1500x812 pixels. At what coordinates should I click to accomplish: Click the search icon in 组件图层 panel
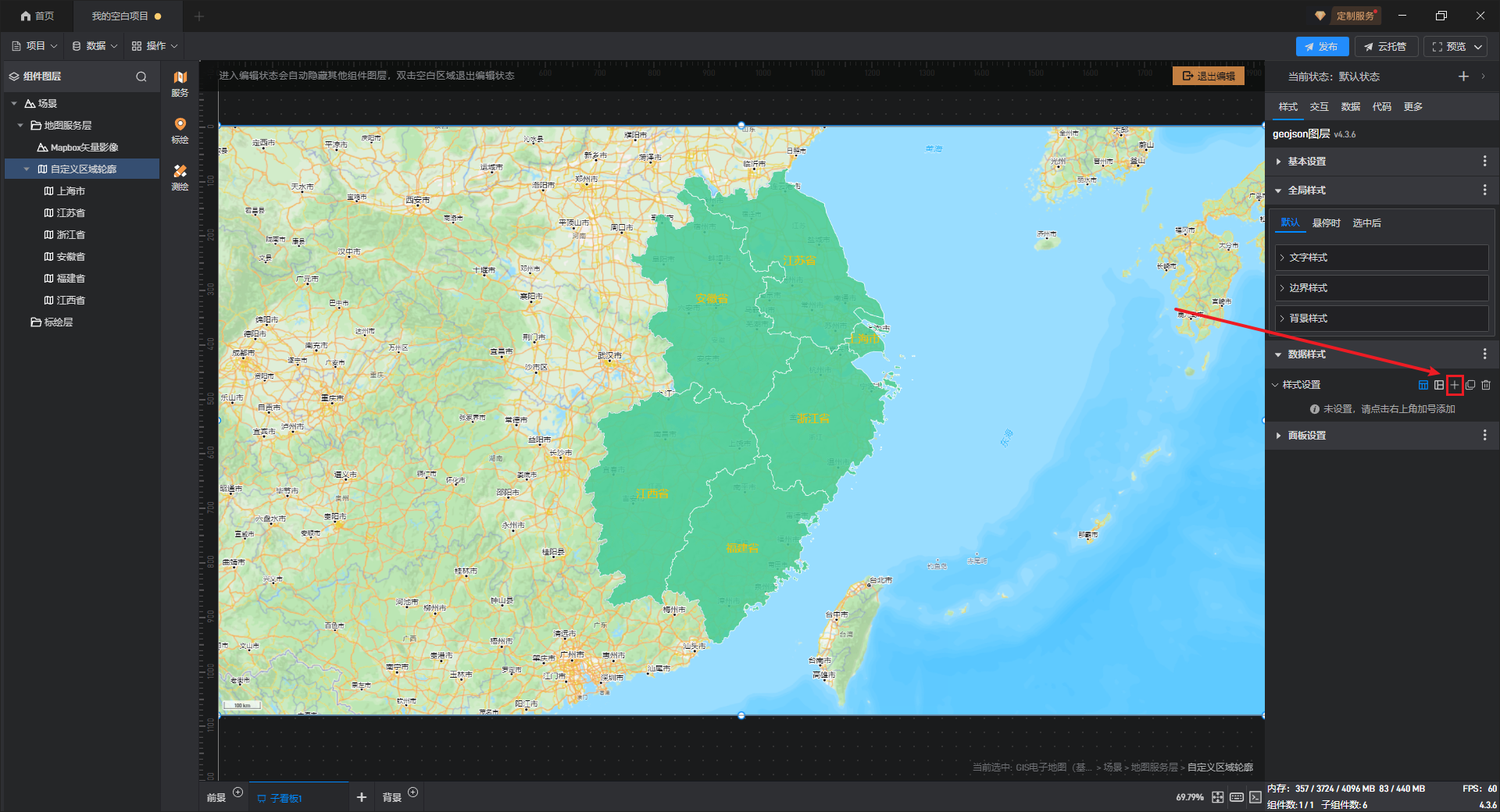[x=141, y=77]
